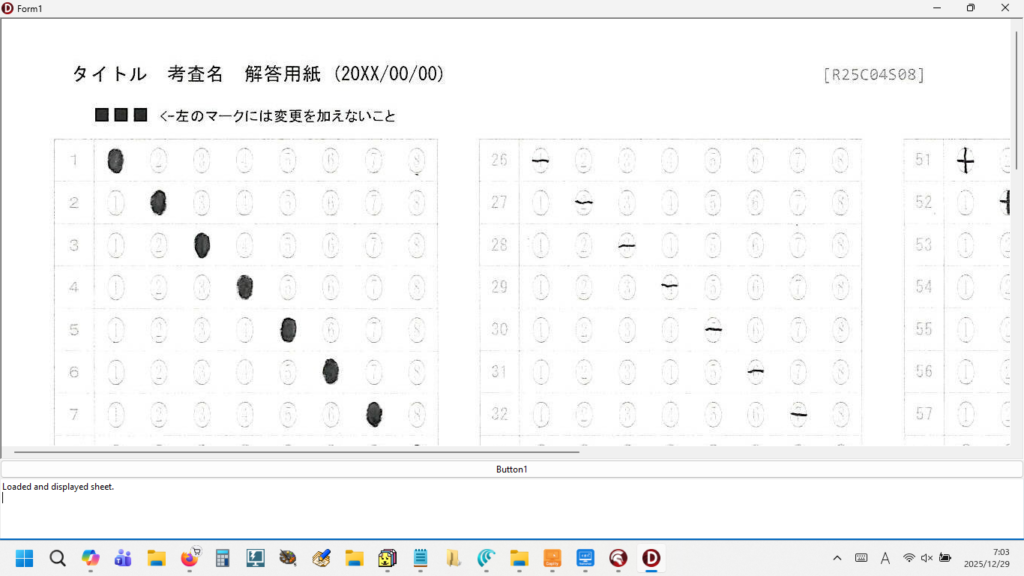Click the IME input mode indicator A

[x=885, y=558]
